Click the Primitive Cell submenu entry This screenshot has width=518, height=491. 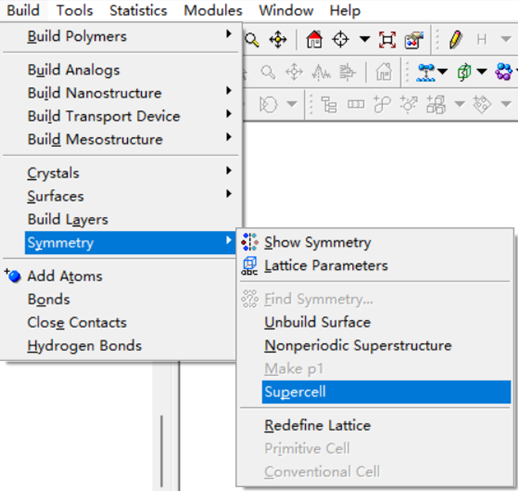(375, 449)
